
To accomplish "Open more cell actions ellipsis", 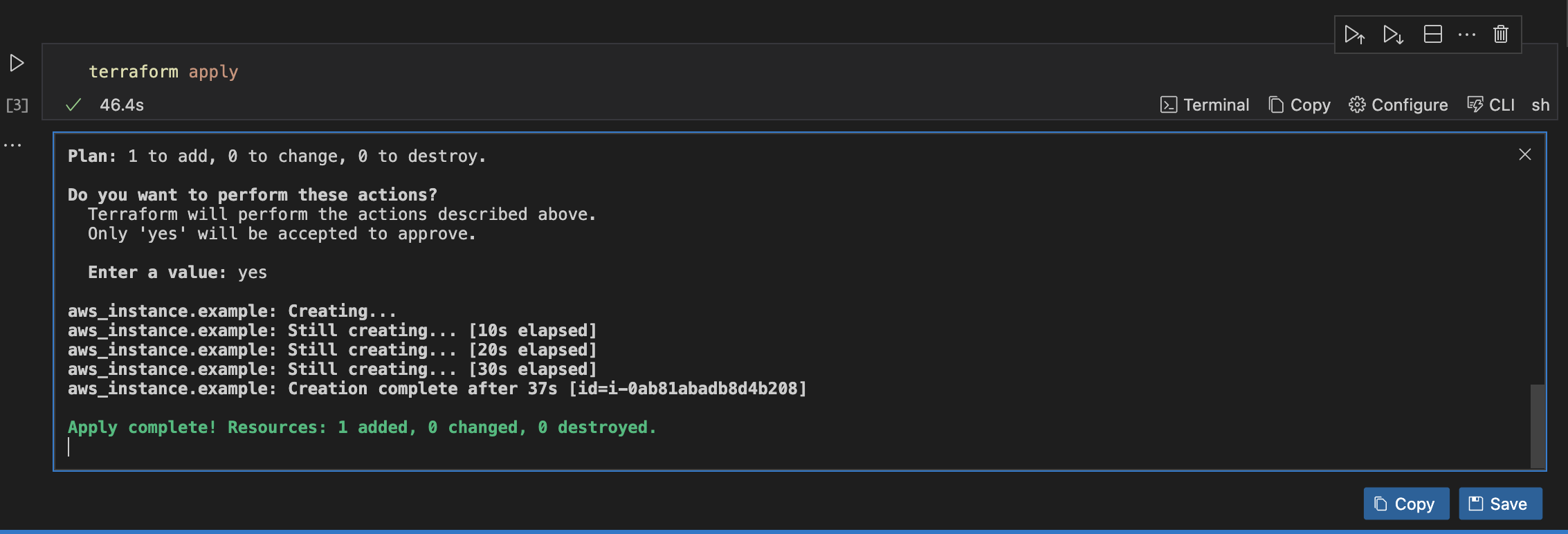I will pyautogui.click(x=1466, y=34).
